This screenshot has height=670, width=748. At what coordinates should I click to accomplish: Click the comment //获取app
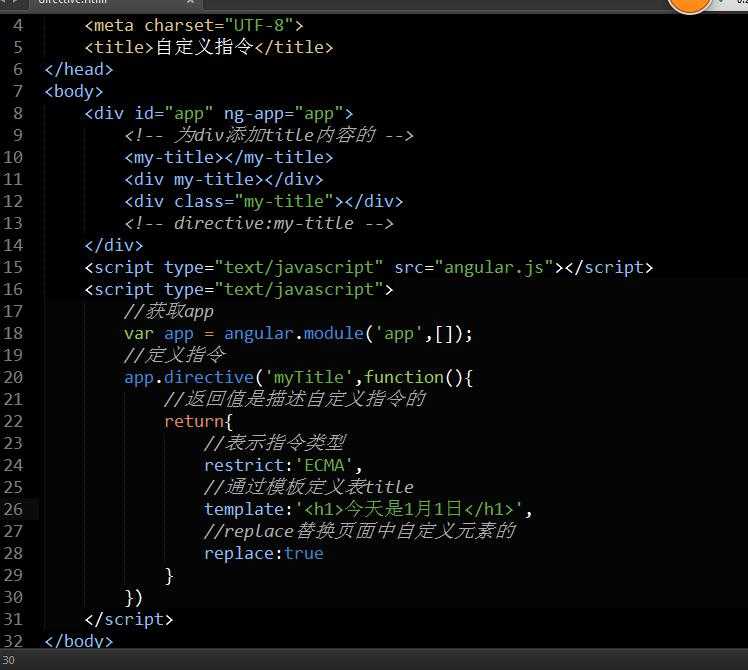tap(168, 311)
